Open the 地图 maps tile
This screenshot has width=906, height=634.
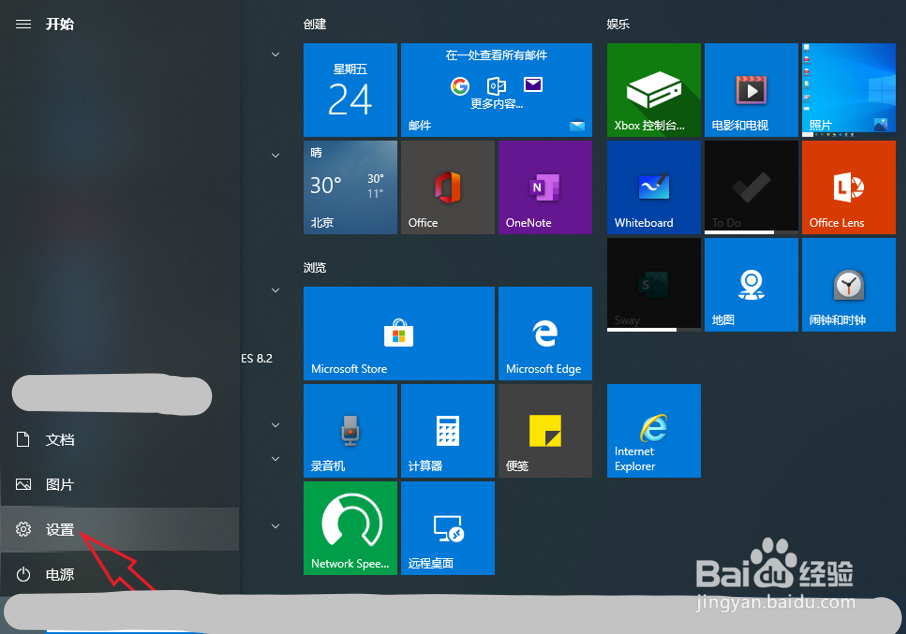click(751, 284)
